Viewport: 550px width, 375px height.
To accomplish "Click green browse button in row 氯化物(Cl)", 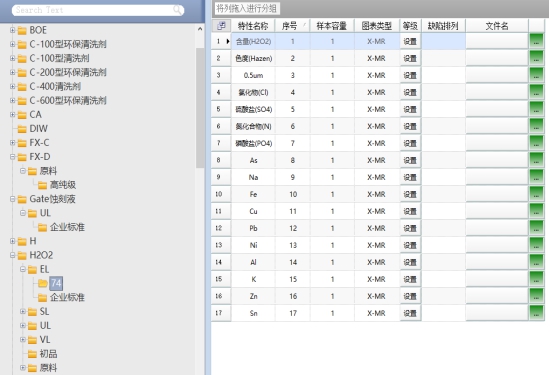I will tap(536, 92).
